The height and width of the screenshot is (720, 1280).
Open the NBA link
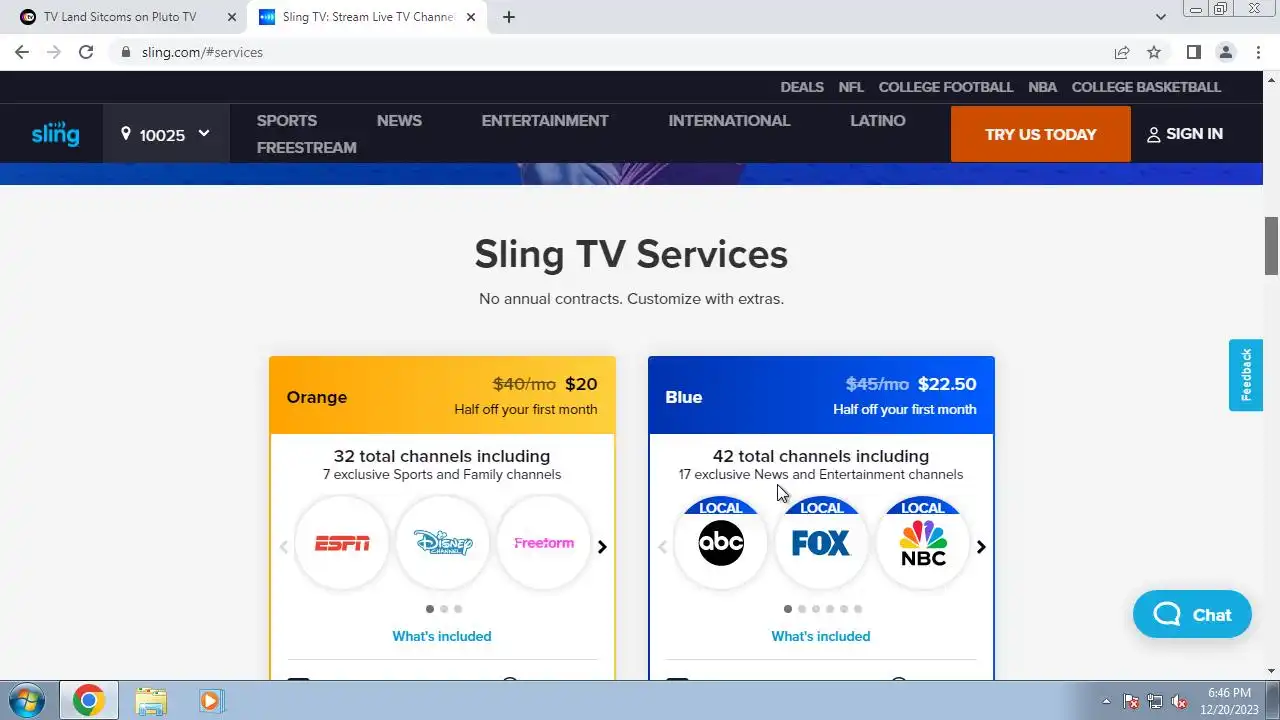tap(1042, 87)
